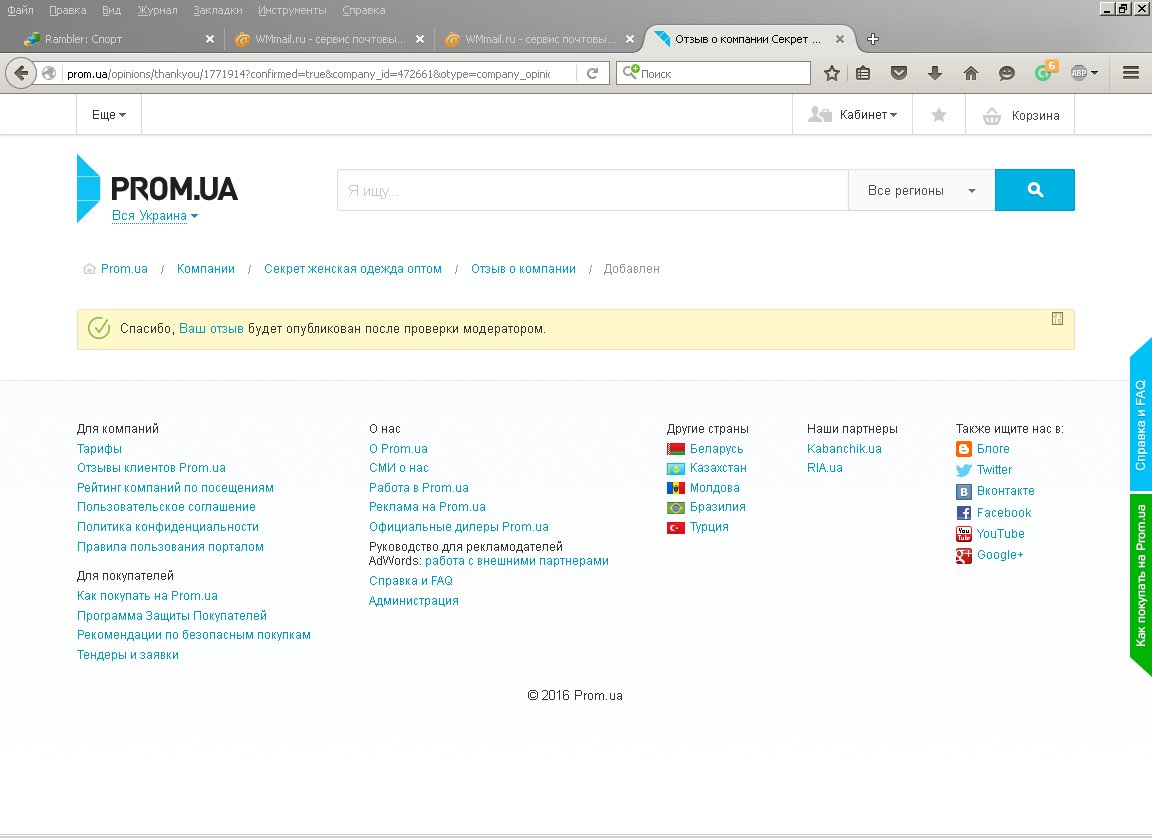Open the Инструменты menu

point(292,10)
